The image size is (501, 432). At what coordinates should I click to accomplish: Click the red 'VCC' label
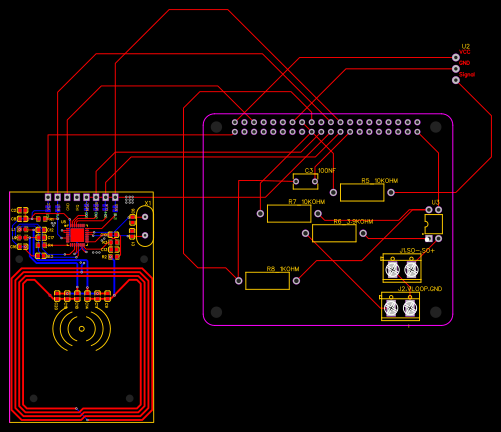click(x=465, y=52)
